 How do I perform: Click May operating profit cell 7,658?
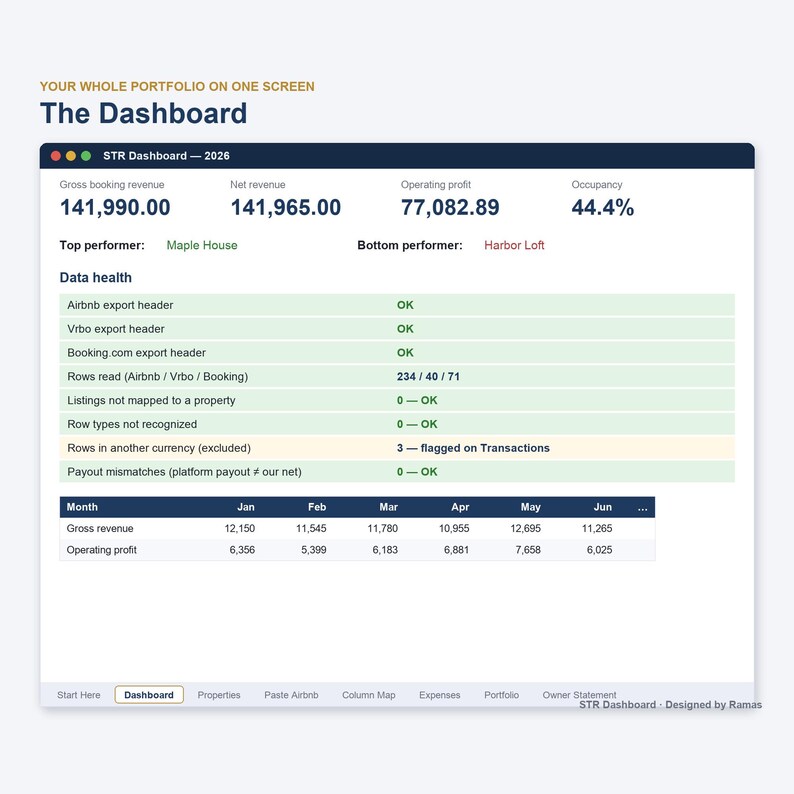(528, 549)
